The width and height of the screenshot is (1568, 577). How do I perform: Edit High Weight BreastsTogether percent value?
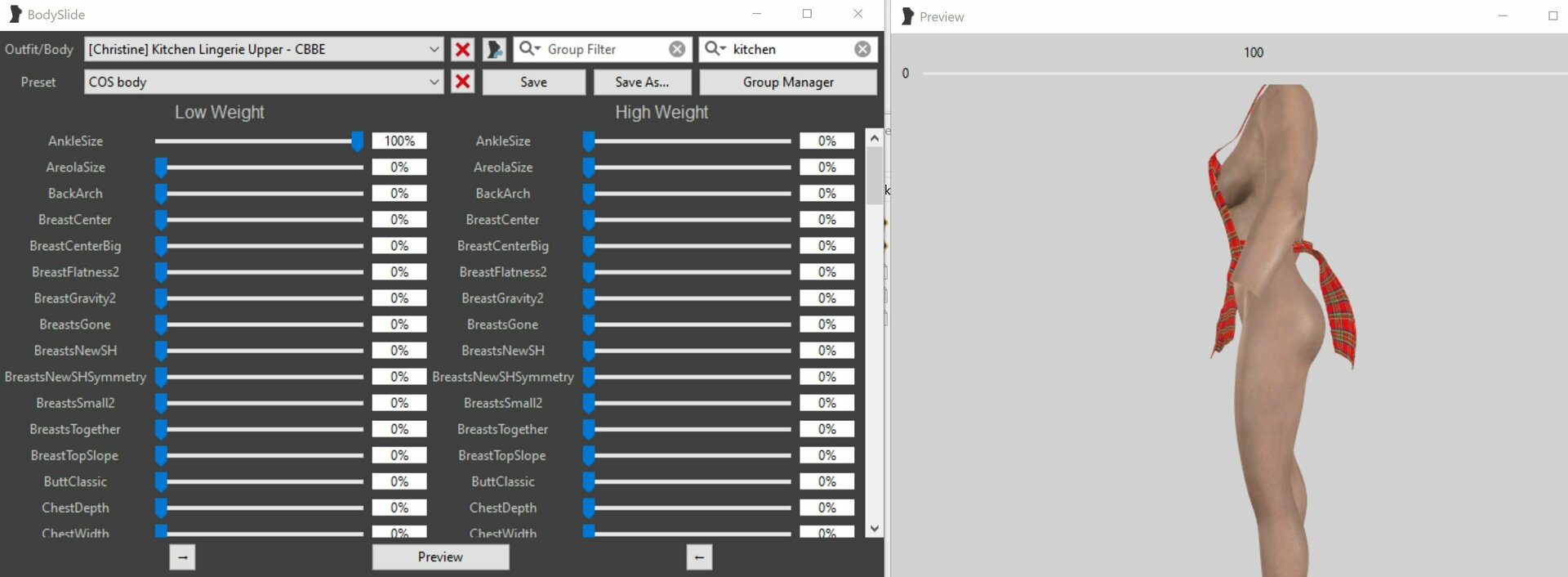pyautogui.click(x=827, y=429)
